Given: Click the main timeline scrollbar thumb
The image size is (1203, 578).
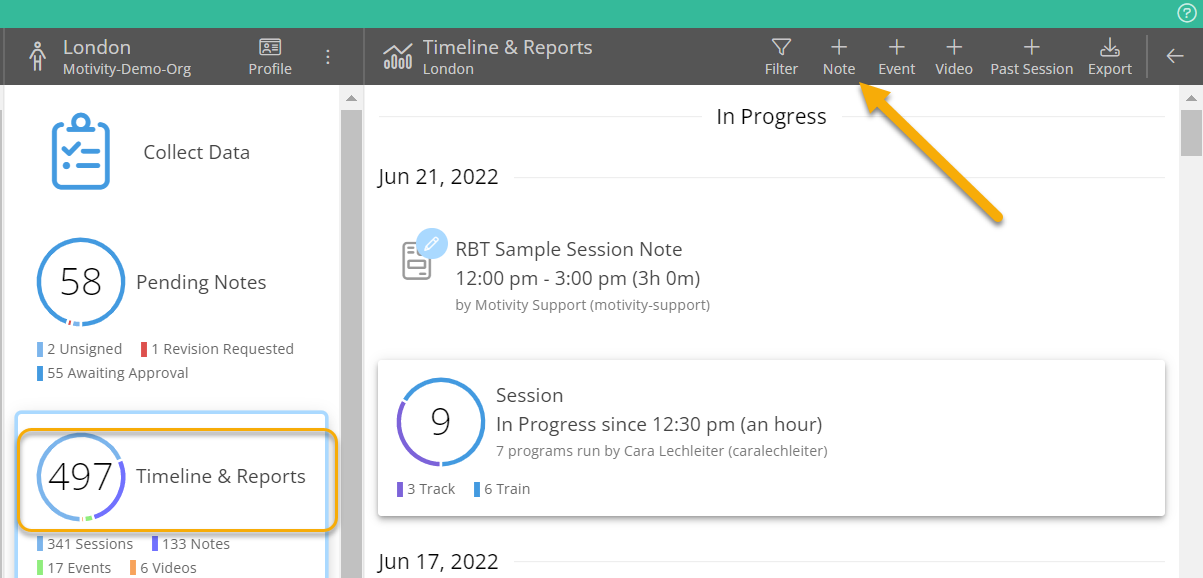Looking at the screenshot, I should (1191, 130).
